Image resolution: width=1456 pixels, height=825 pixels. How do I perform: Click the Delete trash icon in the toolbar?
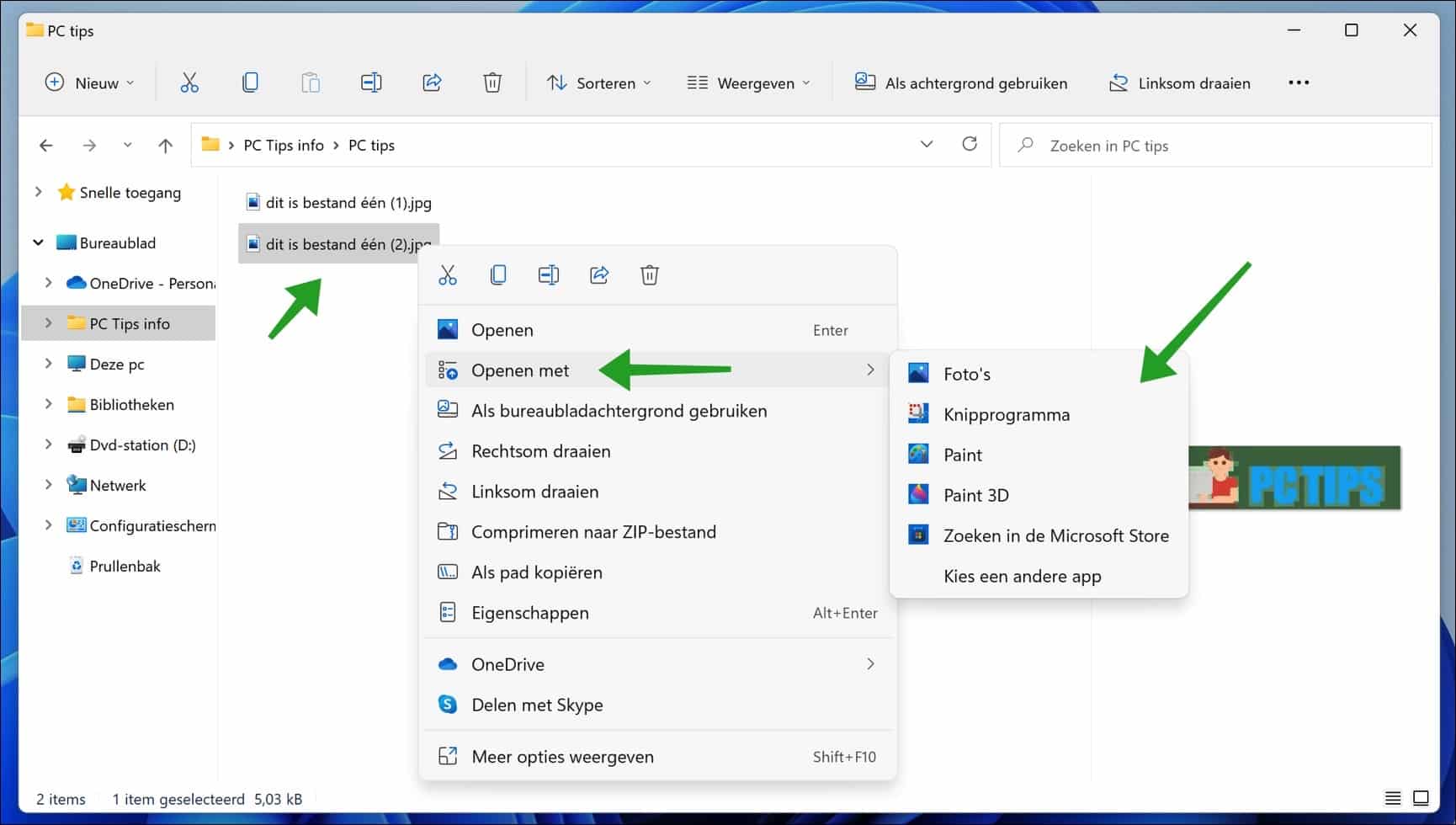[492, 82]
